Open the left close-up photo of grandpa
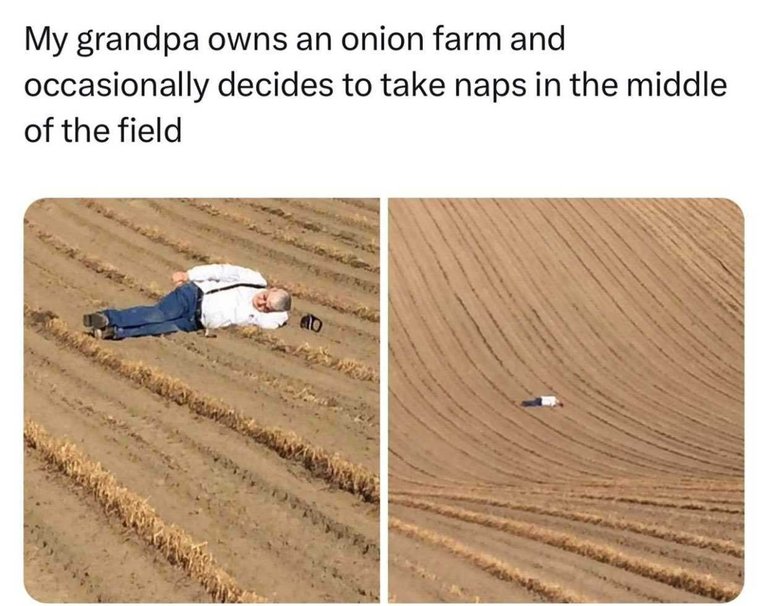 click(202, 400)
